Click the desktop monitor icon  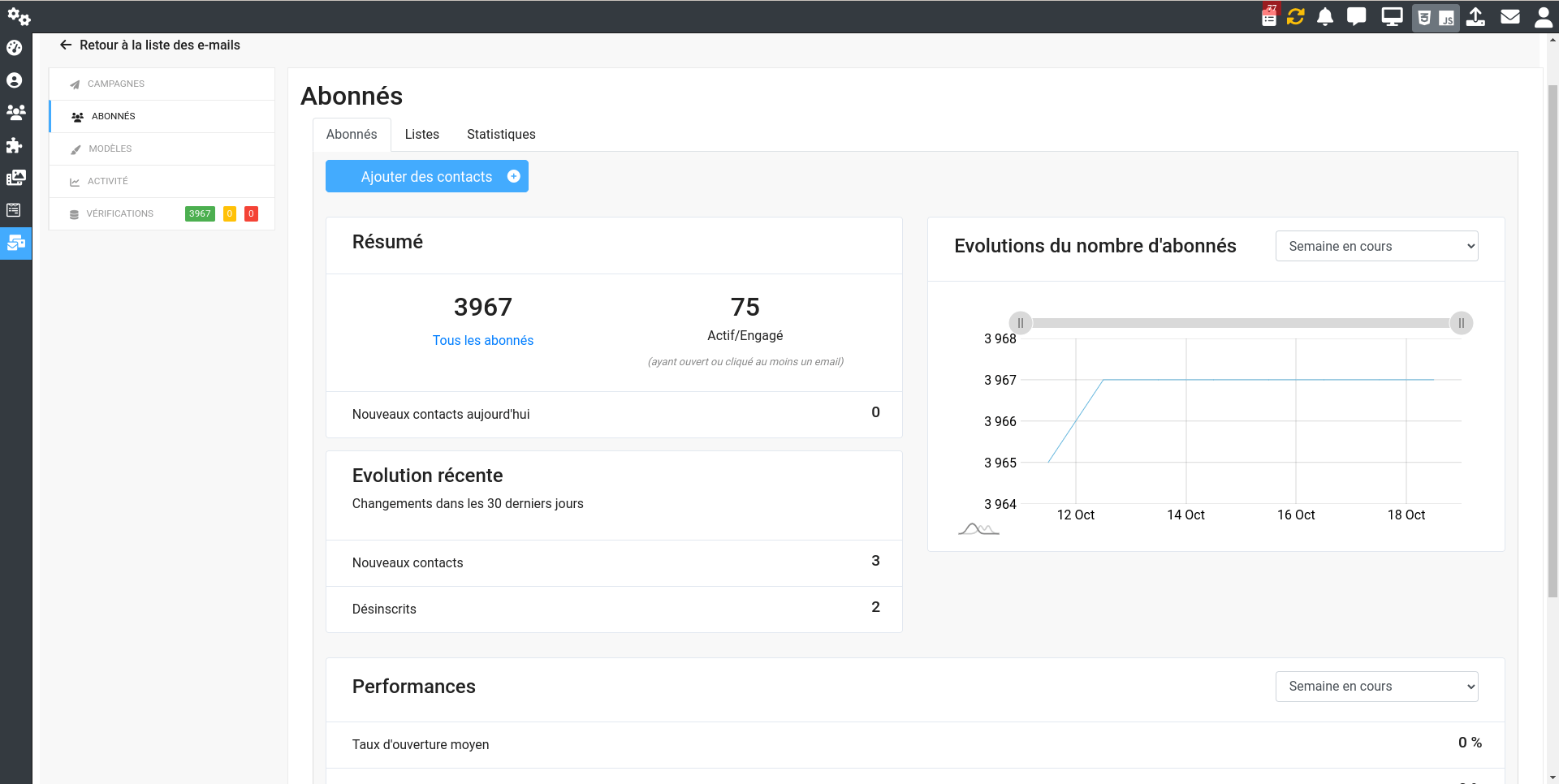pyautogui.click(x=1393, y=16)
